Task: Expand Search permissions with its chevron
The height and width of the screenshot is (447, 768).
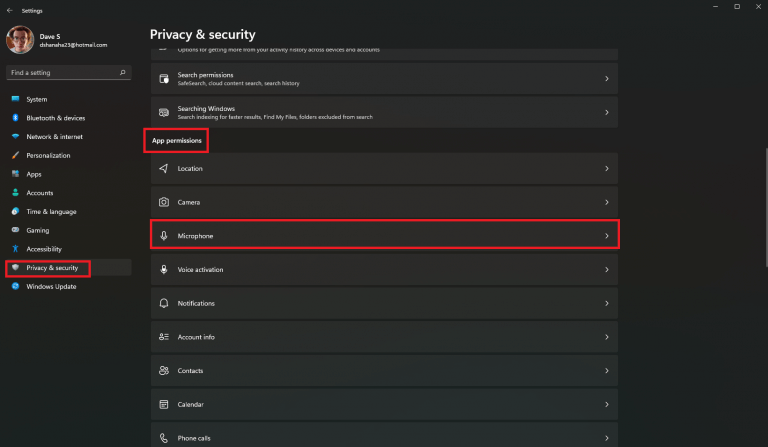Action: click(607, 78)
